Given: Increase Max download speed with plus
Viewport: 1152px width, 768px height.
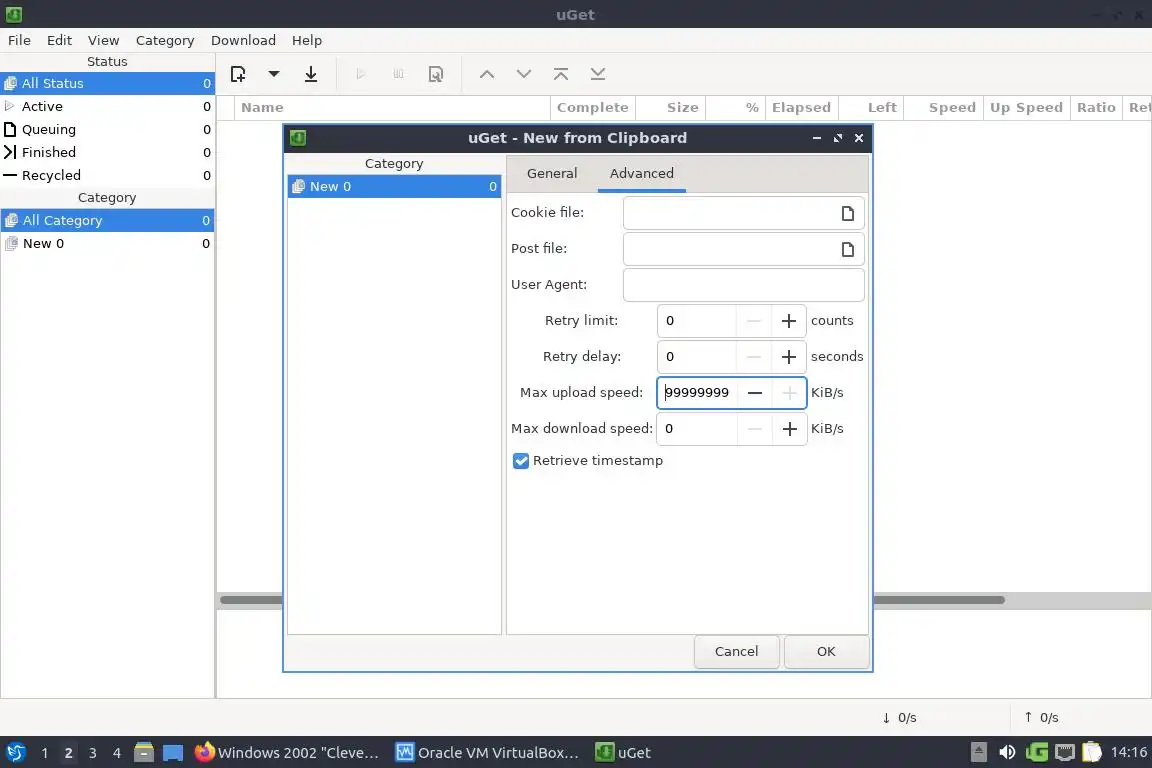Looking at the screenshot, I should 789,429.
